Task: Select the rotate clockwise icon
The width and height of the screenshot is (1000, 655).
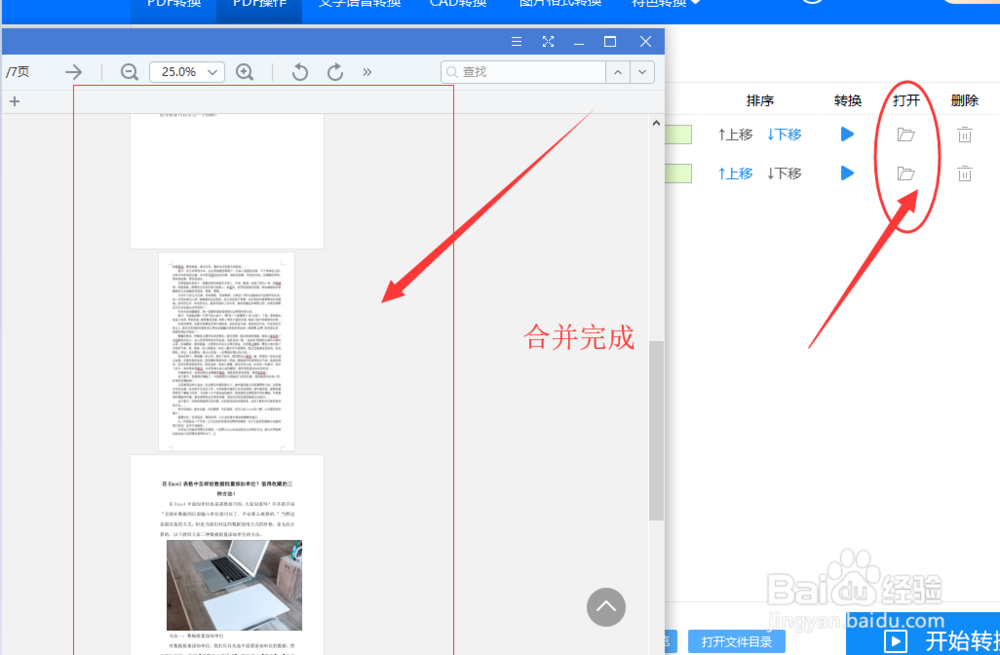Action: [x=335, y=71]
